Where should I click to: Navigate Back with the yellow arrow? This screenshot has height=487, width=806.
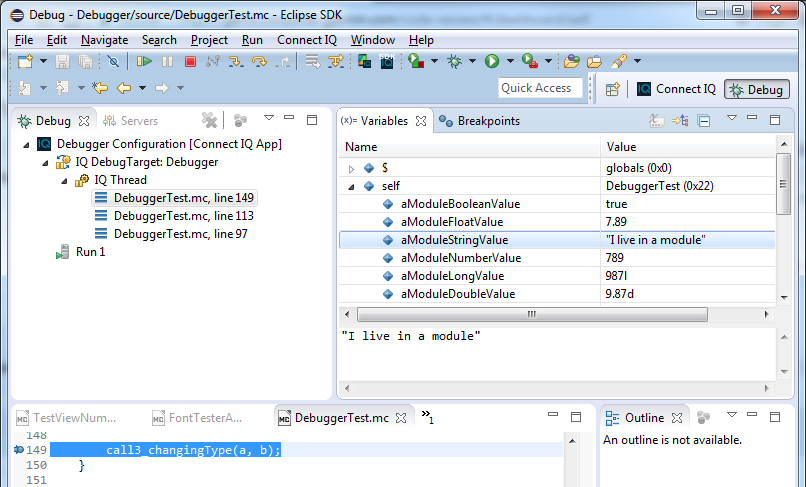point(124,88)
